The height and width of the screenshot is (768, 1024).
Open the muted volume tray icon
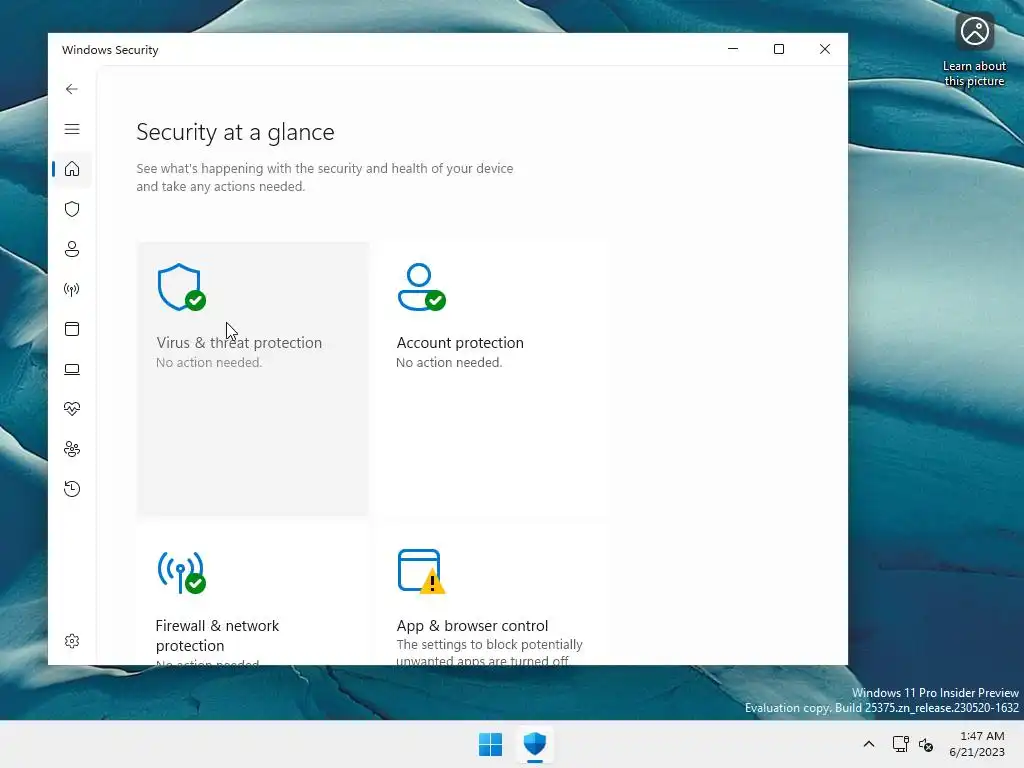(x=925, y=744)
